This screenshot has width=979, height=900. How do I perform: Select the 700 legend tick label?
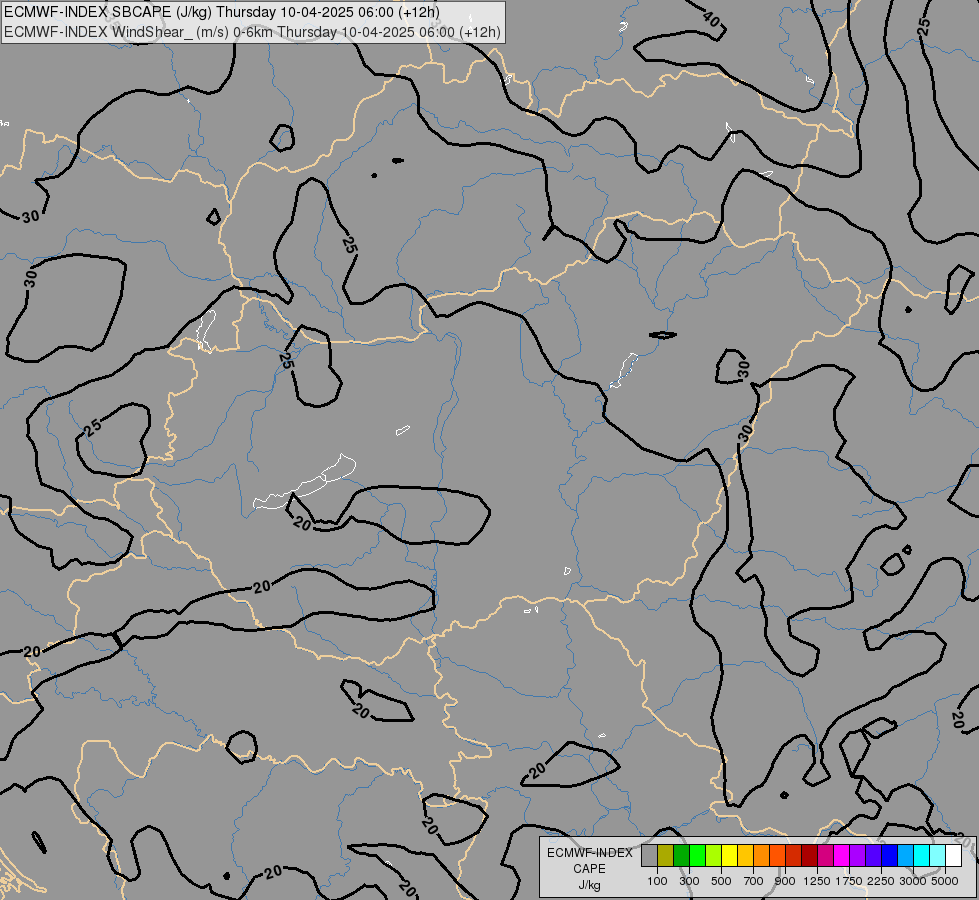(x=754, y=881)
